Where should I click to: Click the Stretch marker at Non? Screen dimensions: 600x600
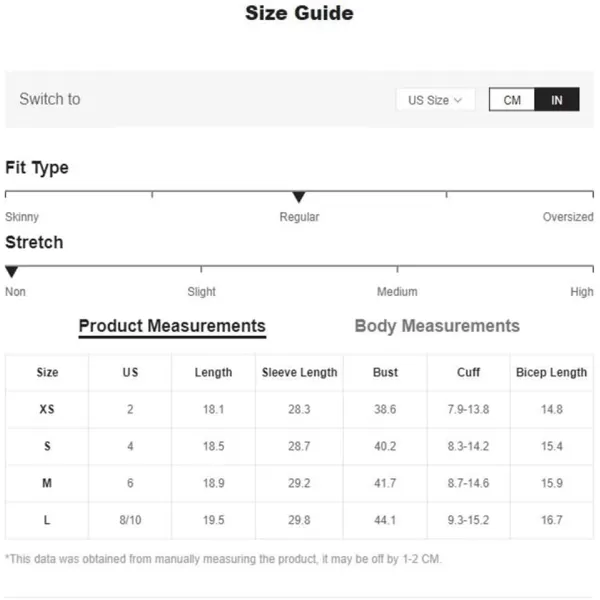(12, 271)
